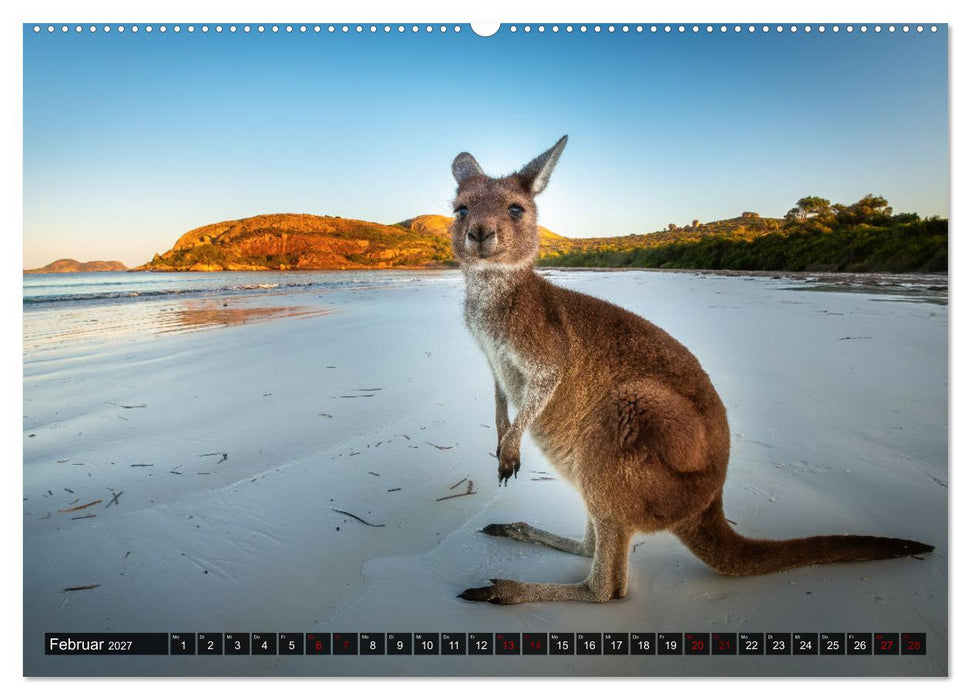Click day 25 in the date row

click(833, 644)
